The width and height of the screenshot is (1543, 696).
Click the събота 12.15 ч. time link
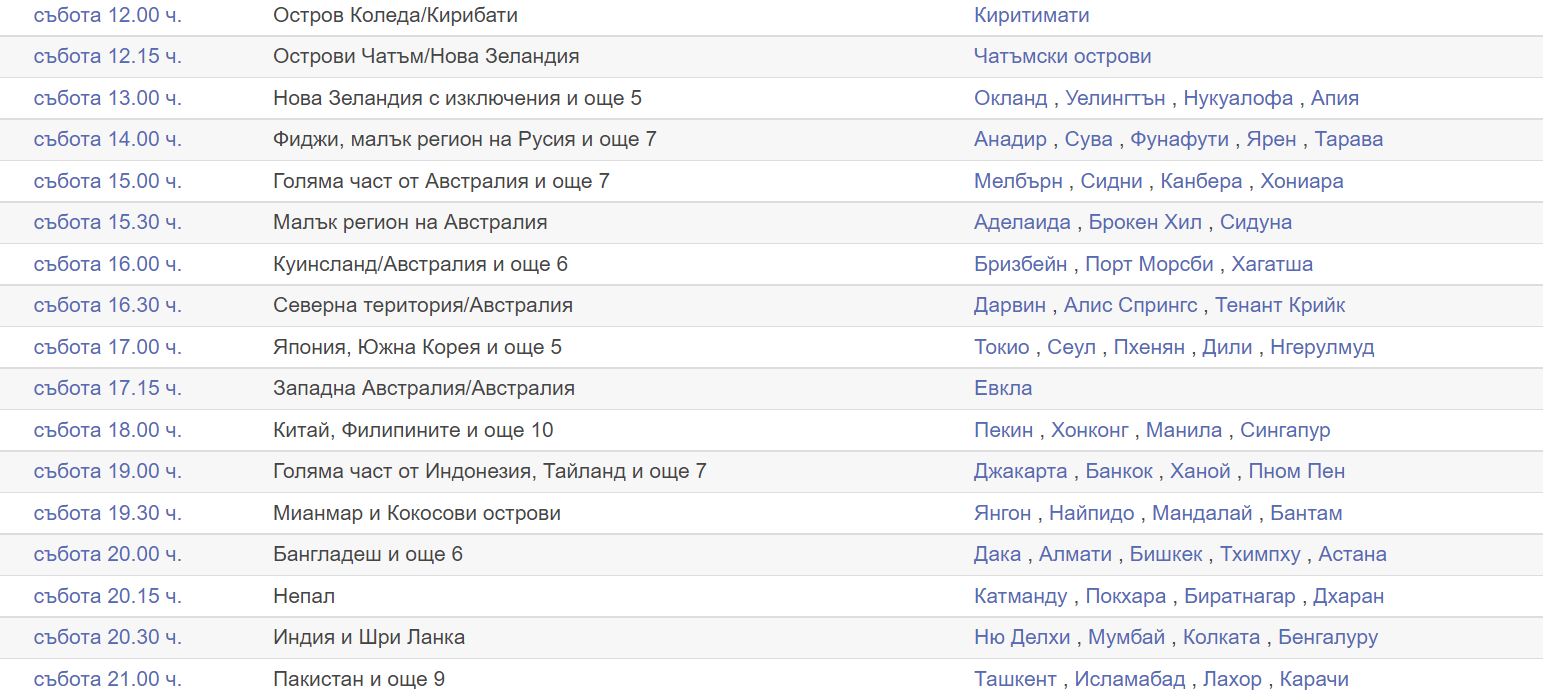(107, 57)
